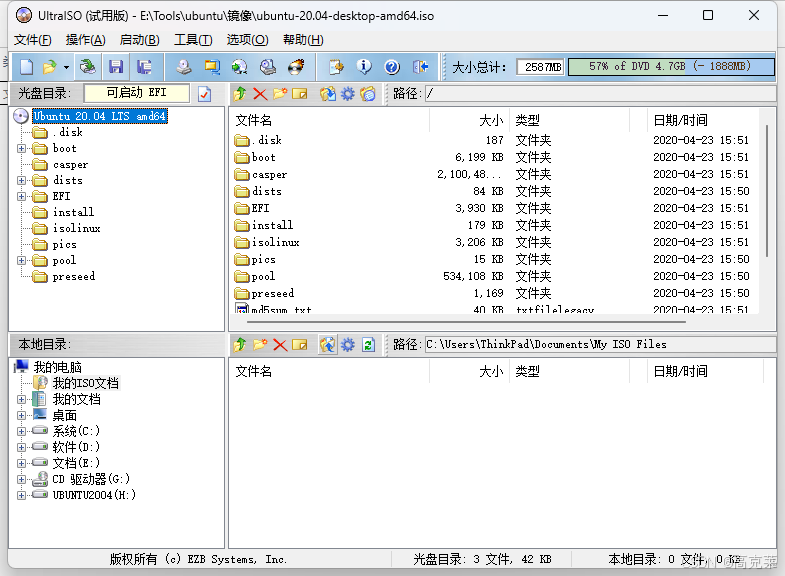The width and height of the screenshot is (785, 576).
Task: Expand 软件(D:) drive in local tree
Action: click(x=21, y=447)
